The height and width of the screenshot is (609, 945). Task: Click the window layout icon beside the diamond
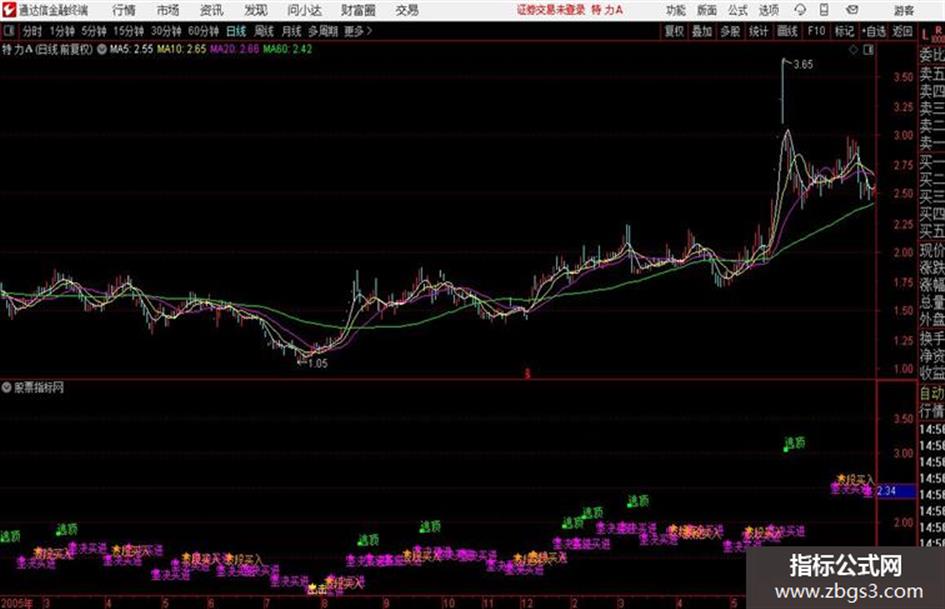pyautogui.click(x=868, y=50)
